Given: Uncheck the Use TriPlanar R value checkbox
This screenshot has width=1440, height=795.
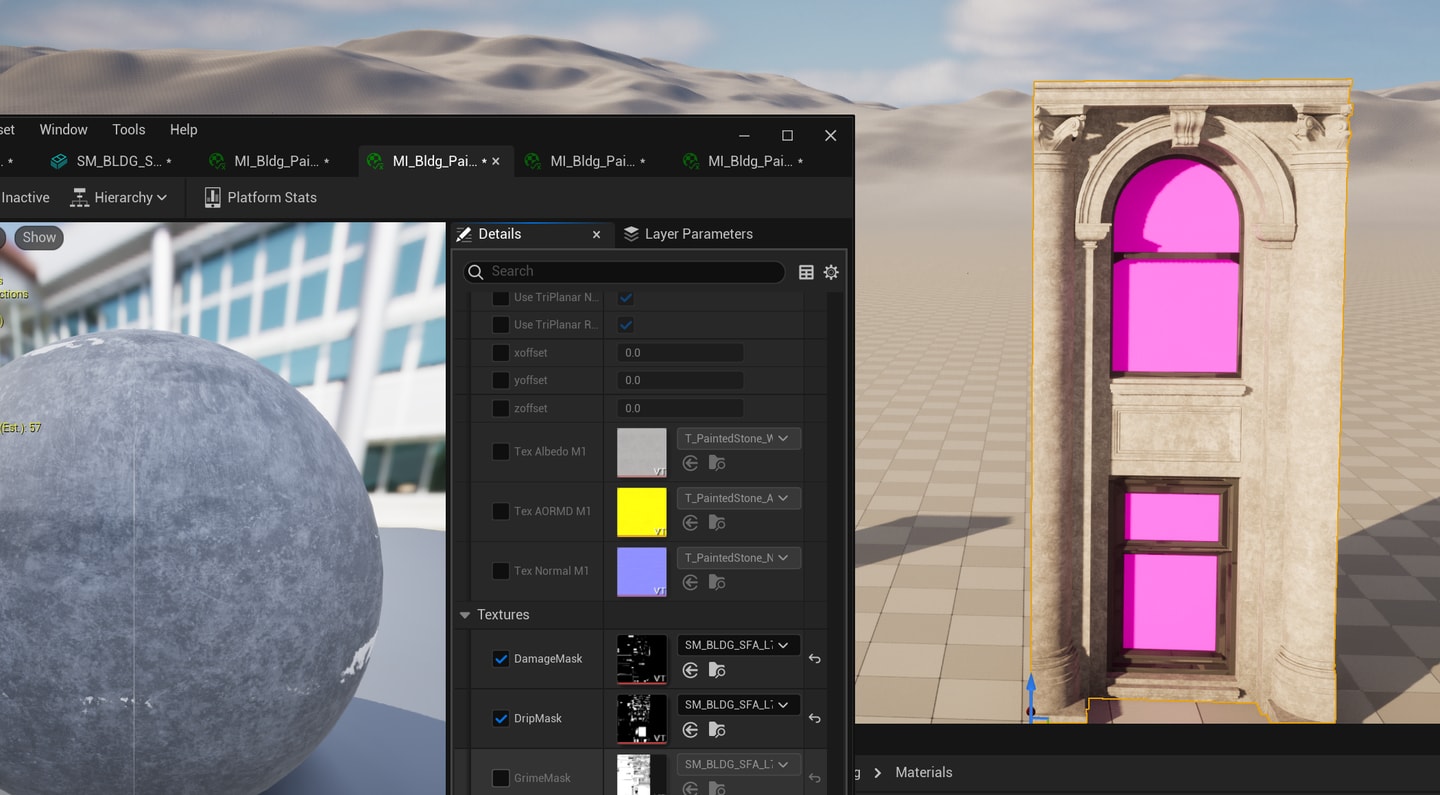Looking at the screenshot, I should (x=626, y=325).
